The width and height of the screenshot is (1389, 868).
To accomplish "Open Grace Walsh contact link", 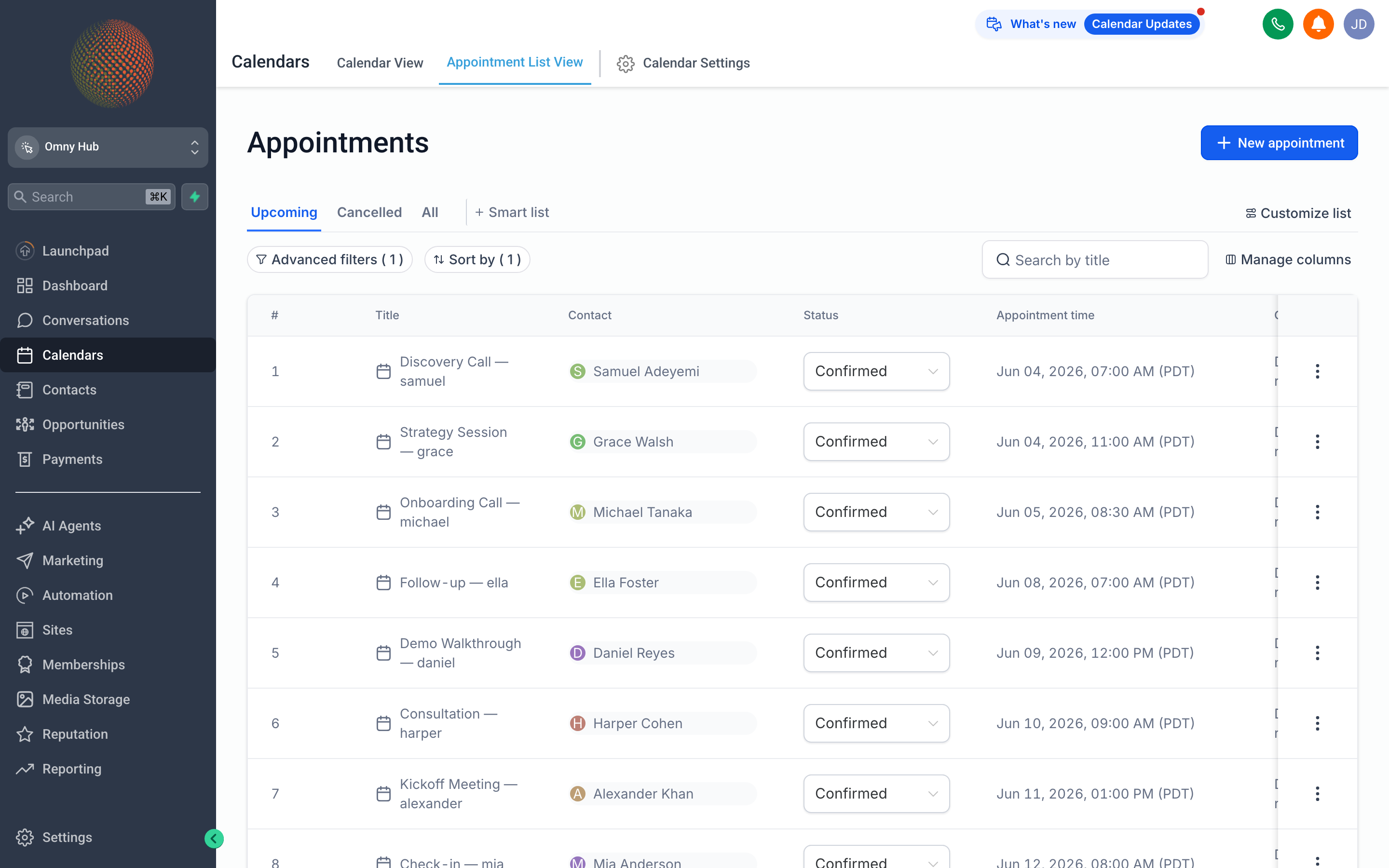I will click(662, 441).
